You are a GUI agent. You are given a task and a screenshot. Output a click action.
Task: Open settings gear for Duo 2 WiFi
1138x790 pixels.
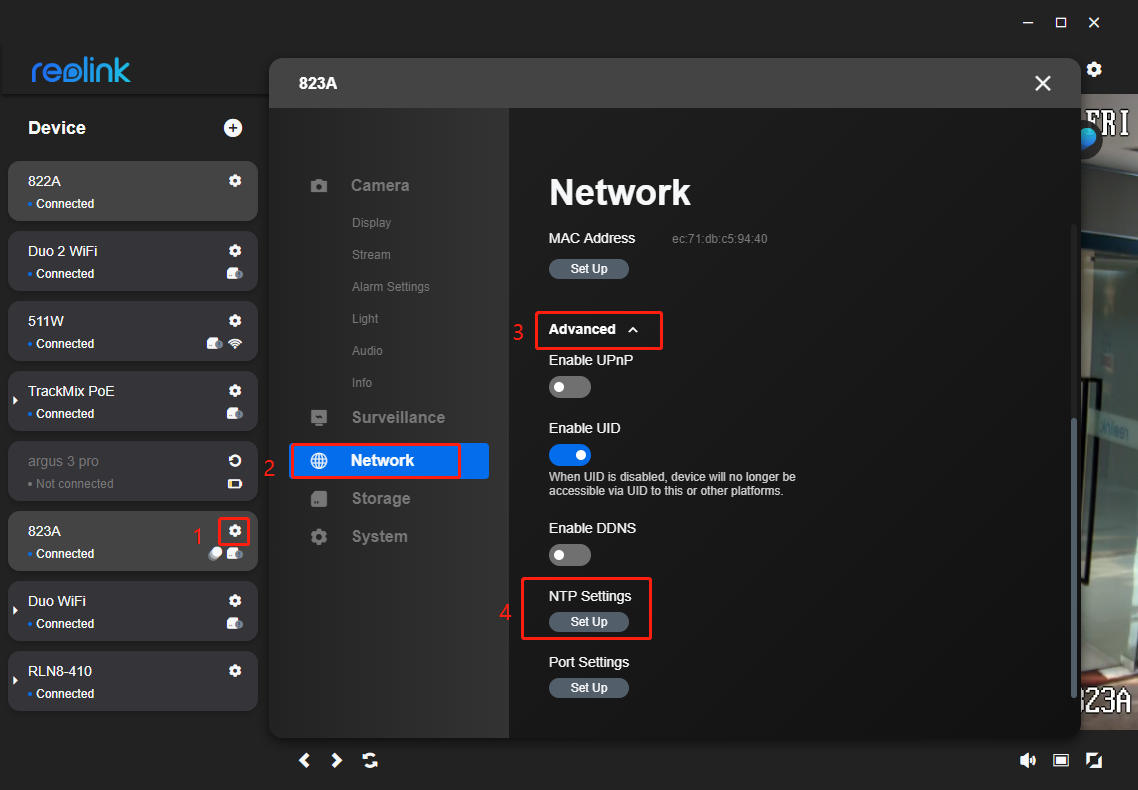(235, 250)
